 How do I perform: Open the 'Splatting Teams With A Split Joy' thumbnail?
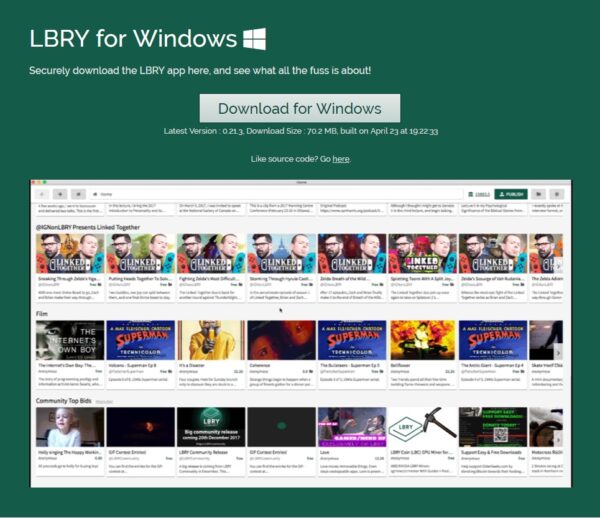[422, 253]
